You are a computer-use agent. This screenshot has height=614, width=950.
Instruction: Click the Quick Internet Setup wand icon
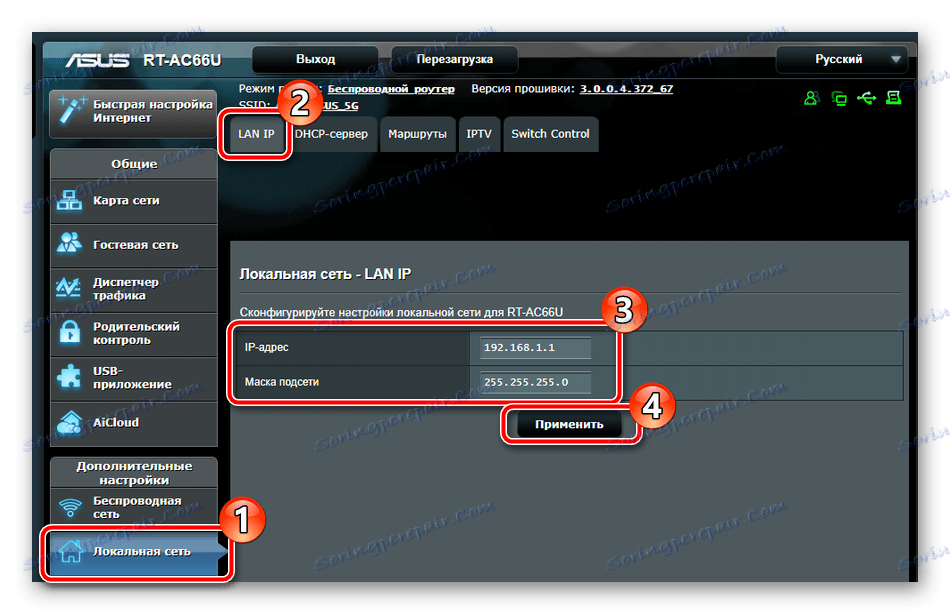click(71, 109)
